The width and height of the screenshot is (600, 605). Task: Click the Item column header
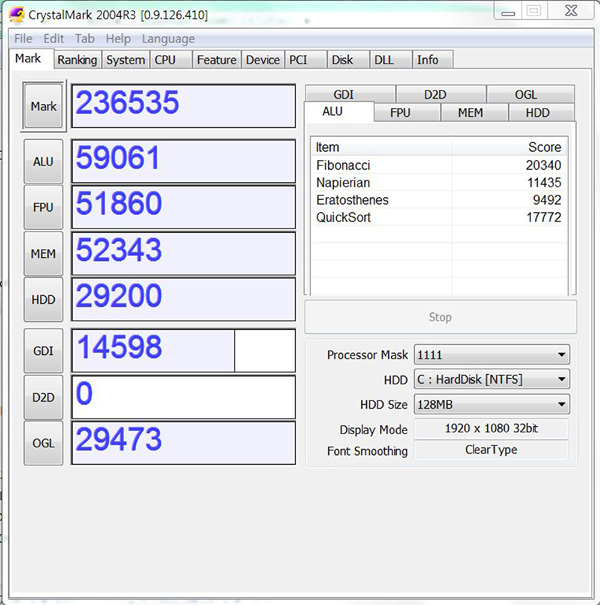[x=381, y=147]
